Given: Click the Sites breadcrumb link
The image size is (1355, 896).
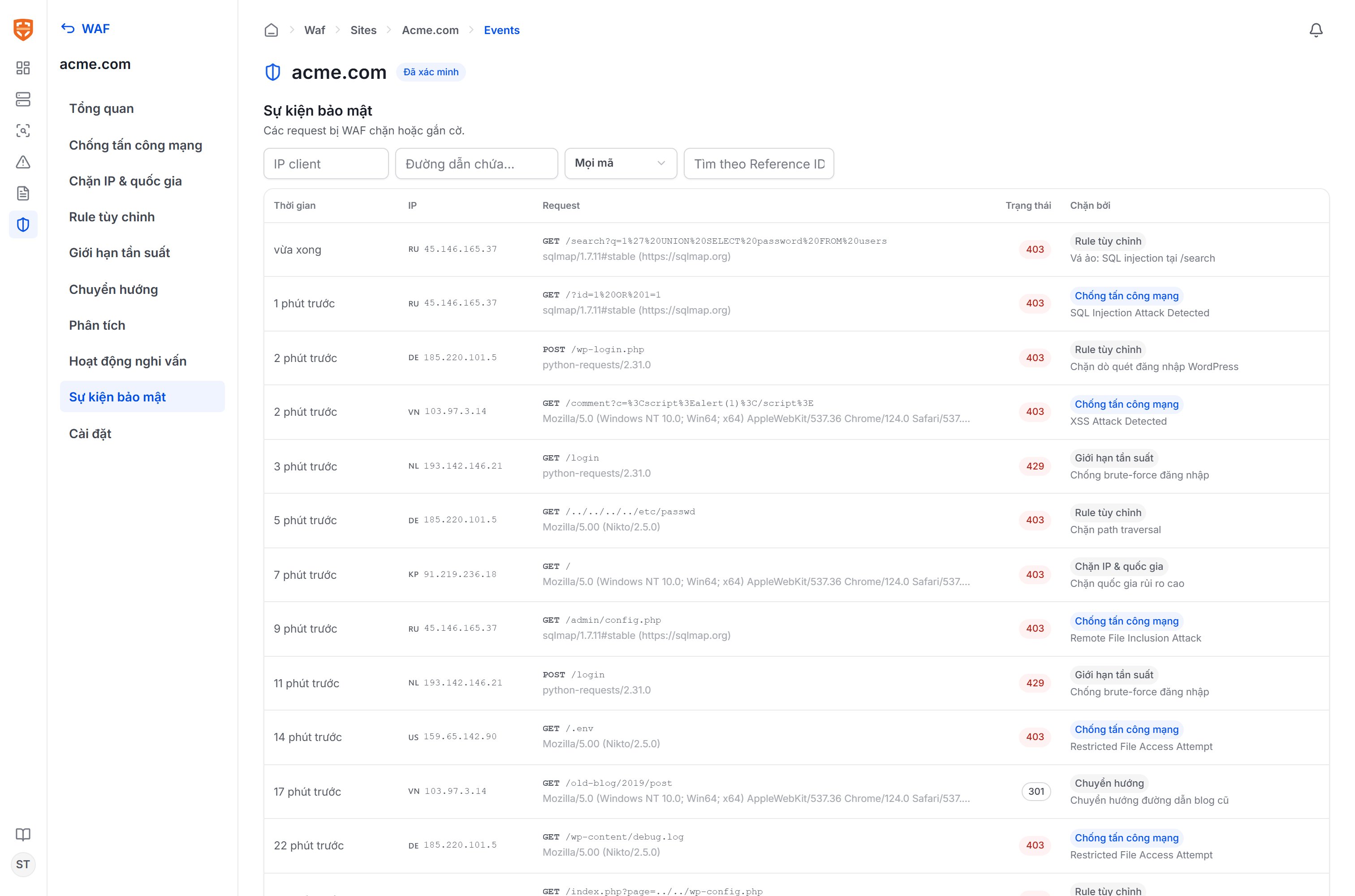Looking at the screenshot, I should [363, 30].
